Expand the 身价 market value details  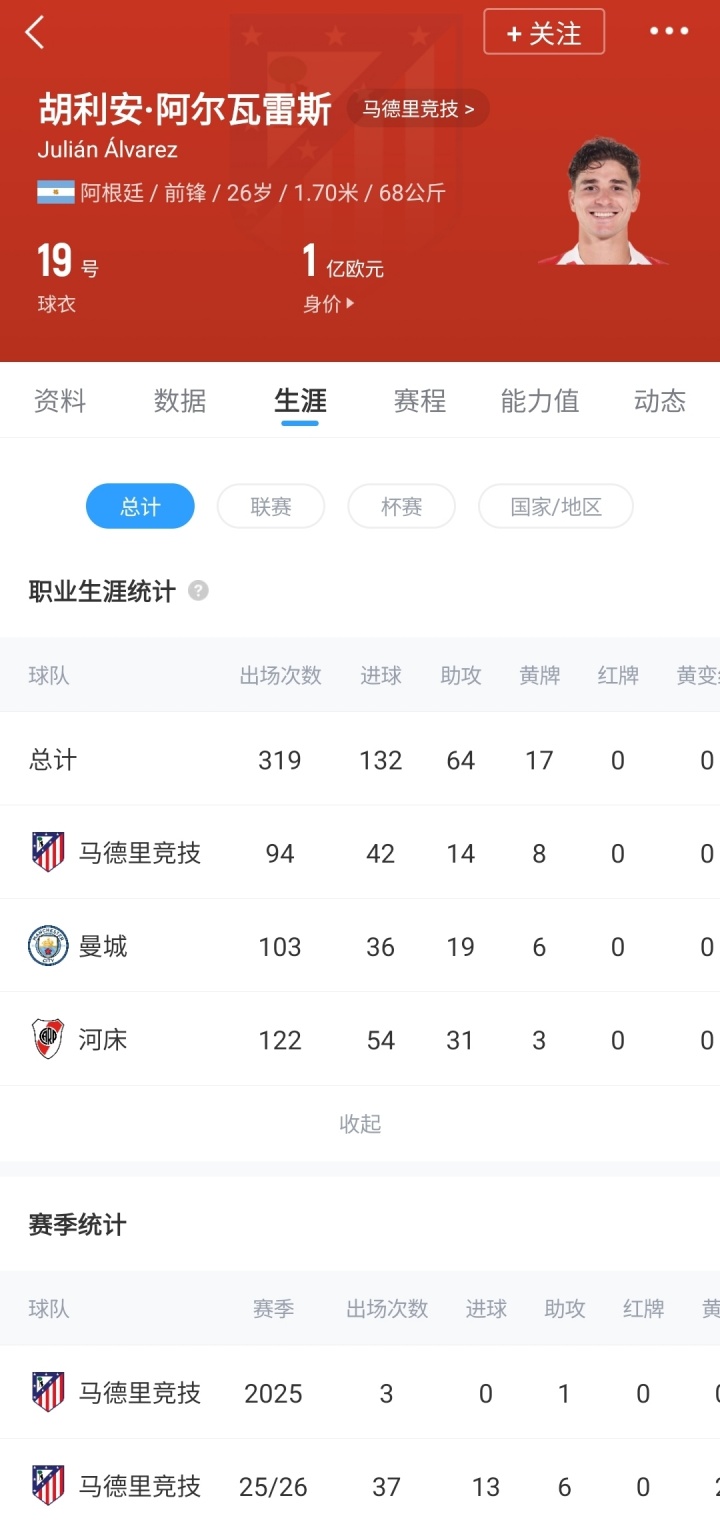tap(329, 305)
